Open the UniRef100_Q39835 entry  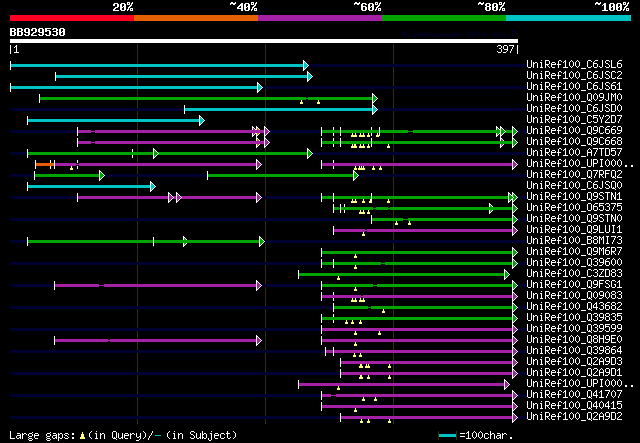(x=574, y=318)
